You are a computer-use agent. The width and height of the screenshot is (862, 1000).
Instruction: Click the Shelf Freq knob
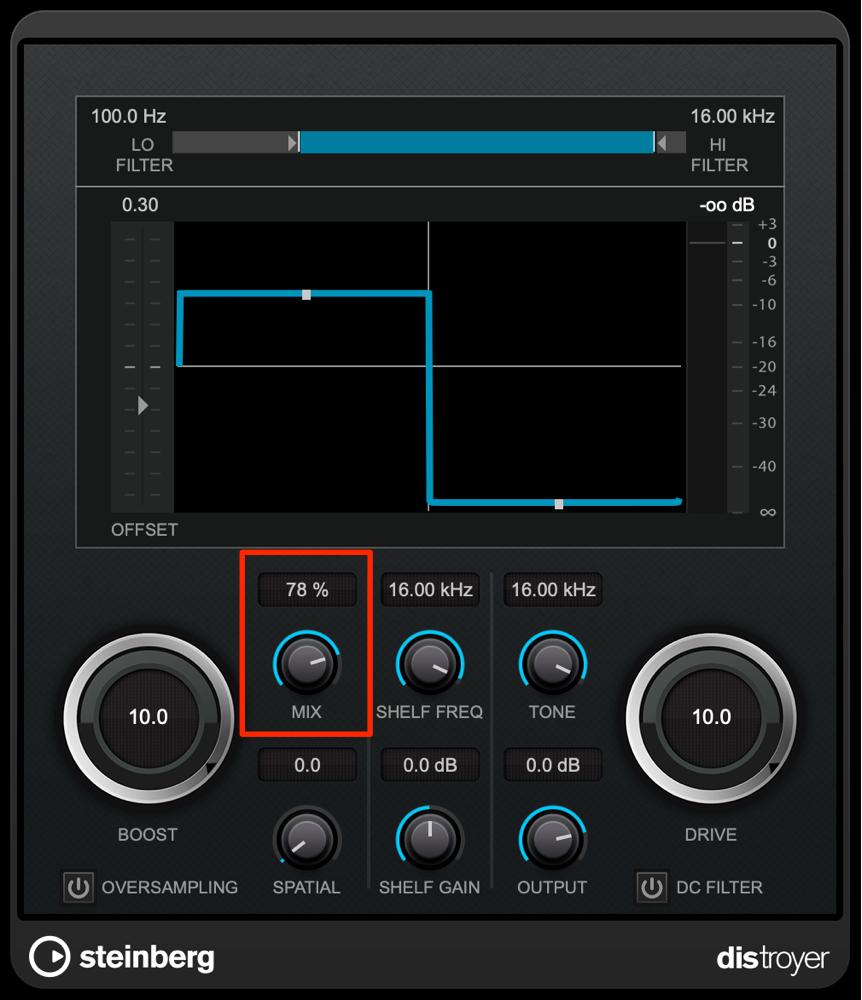pos(430,663)
